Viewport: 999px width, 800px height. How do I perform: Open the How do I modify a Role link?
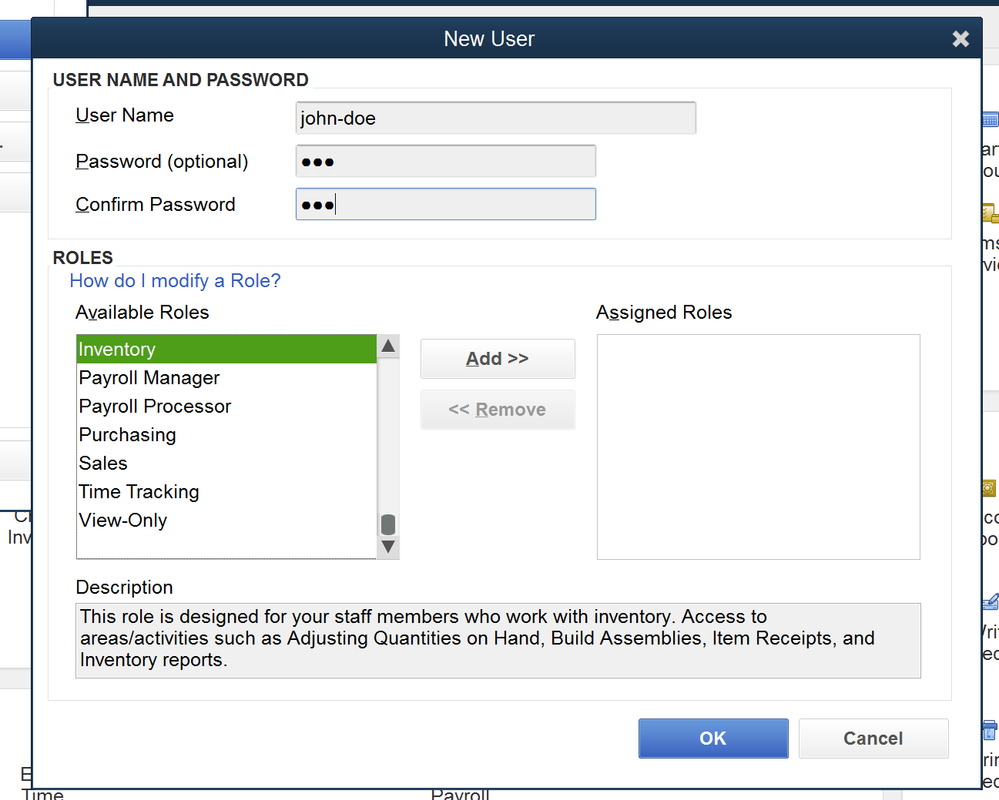tap(175, 281)
